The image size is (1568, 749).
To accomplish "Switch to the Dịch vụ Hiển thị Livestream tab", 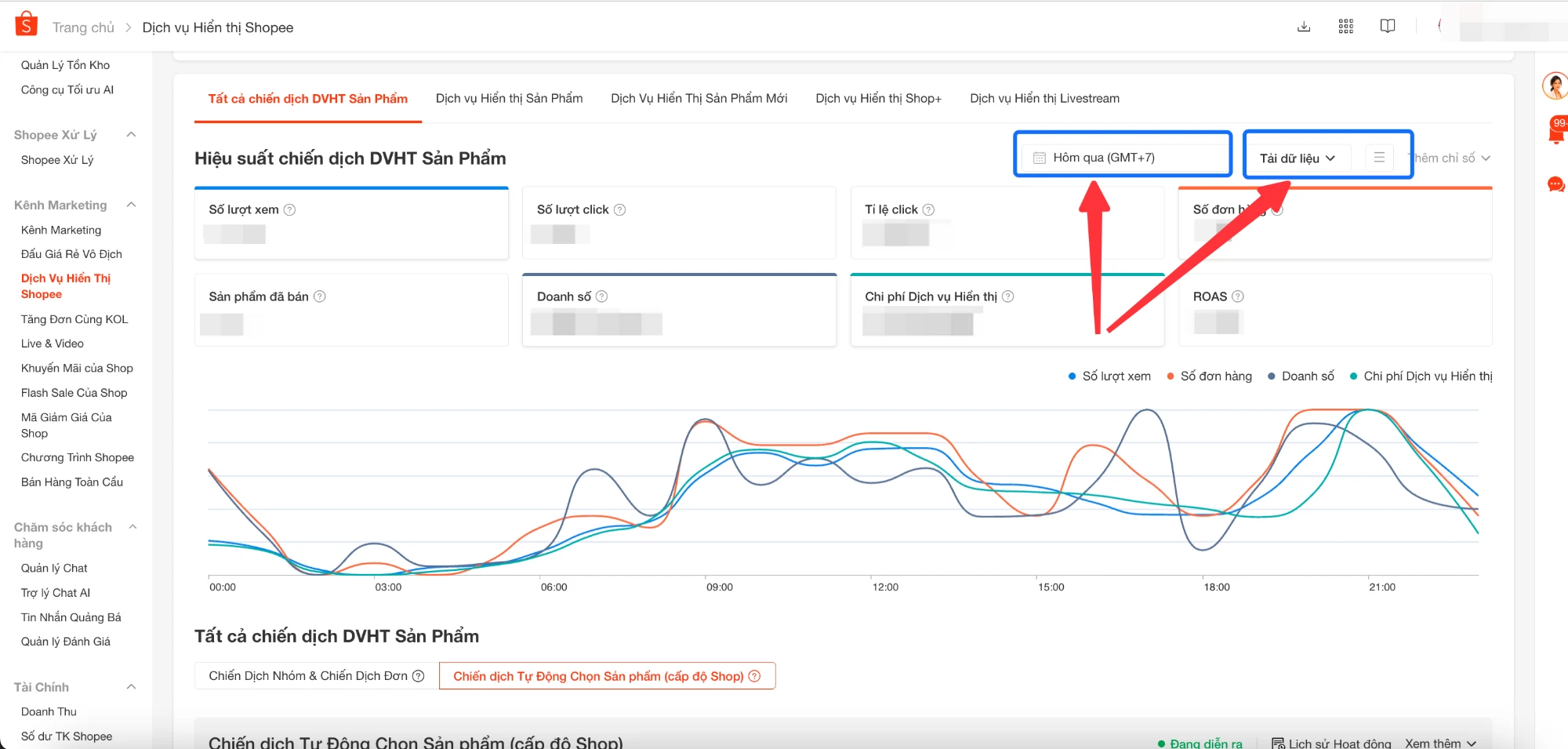I will [1045, 98].
